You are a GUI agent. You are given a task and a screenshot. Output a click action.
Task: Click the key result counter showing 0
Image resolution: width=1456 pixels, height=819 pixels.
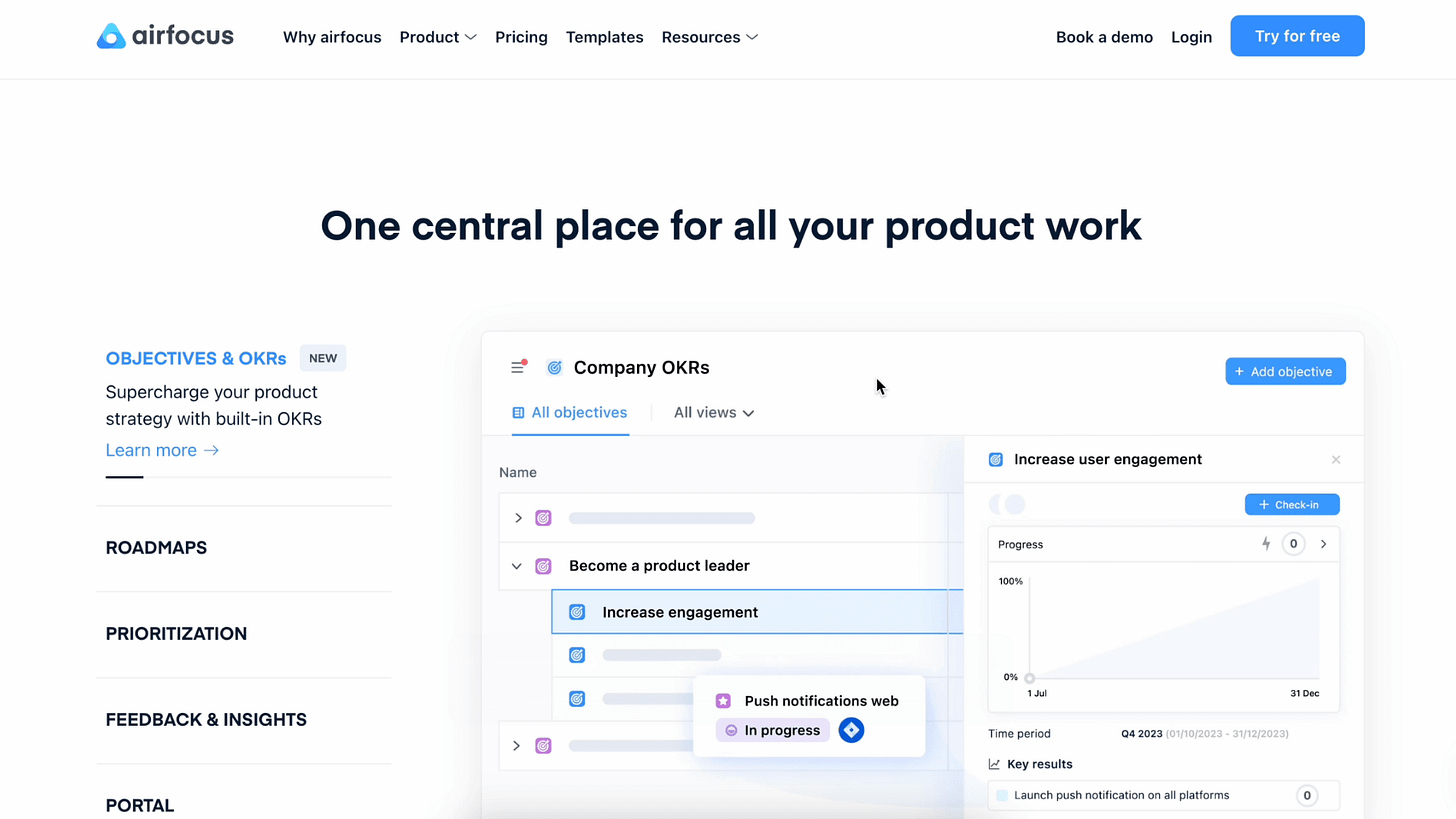[x=1306, y=796]
